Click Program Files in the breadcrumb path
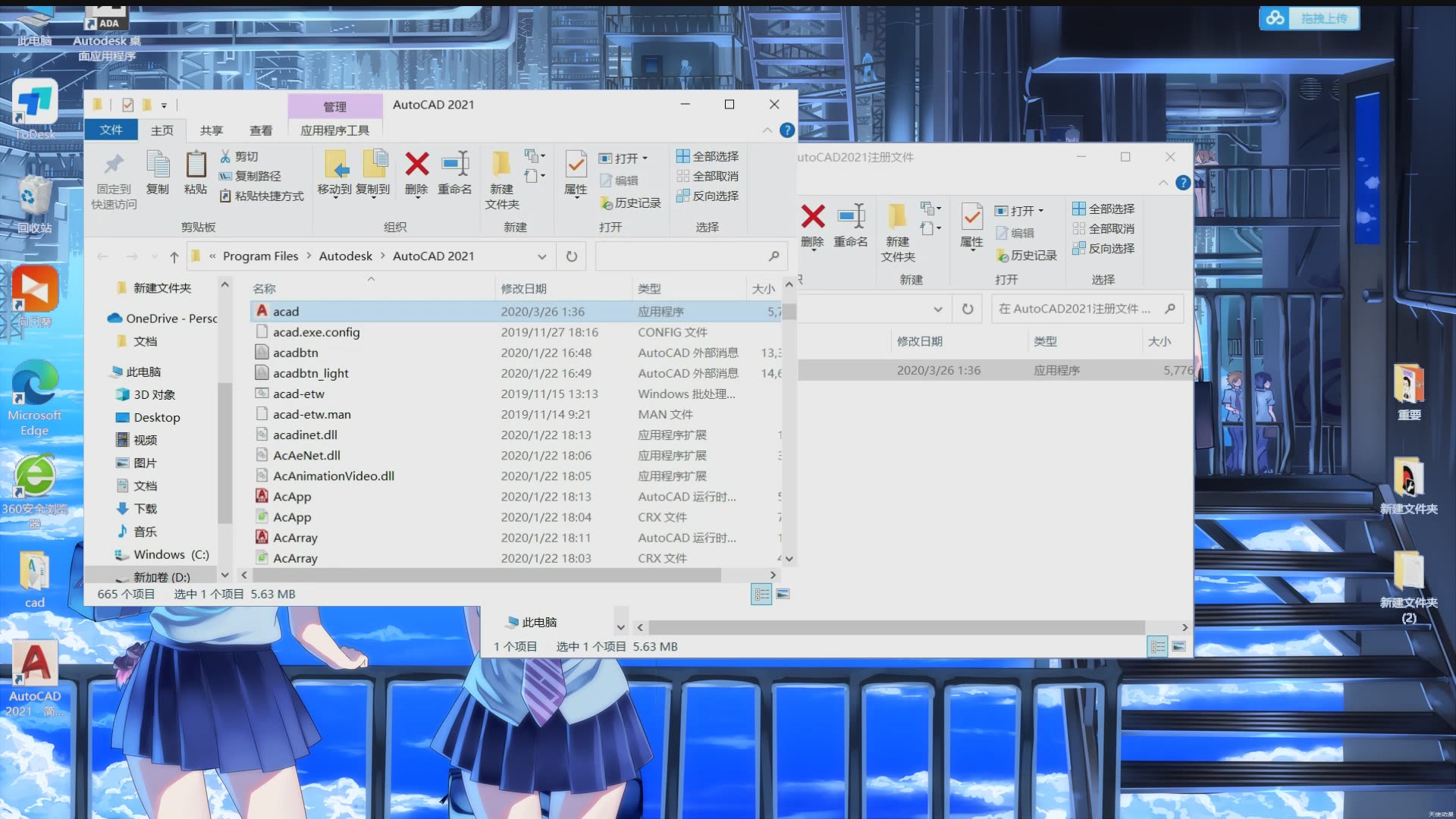This screenshot has height=819, width=1456. tap(261, 256)
